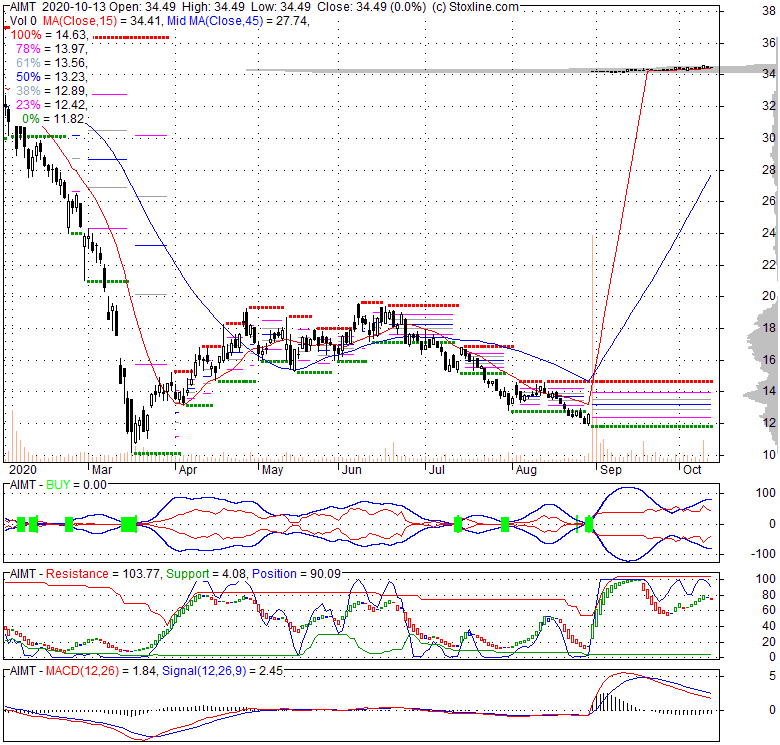The height and width of the screenshot is (745, 780).
Task: Click the green buy marker in late August
Action: click(x=589, y=524)
